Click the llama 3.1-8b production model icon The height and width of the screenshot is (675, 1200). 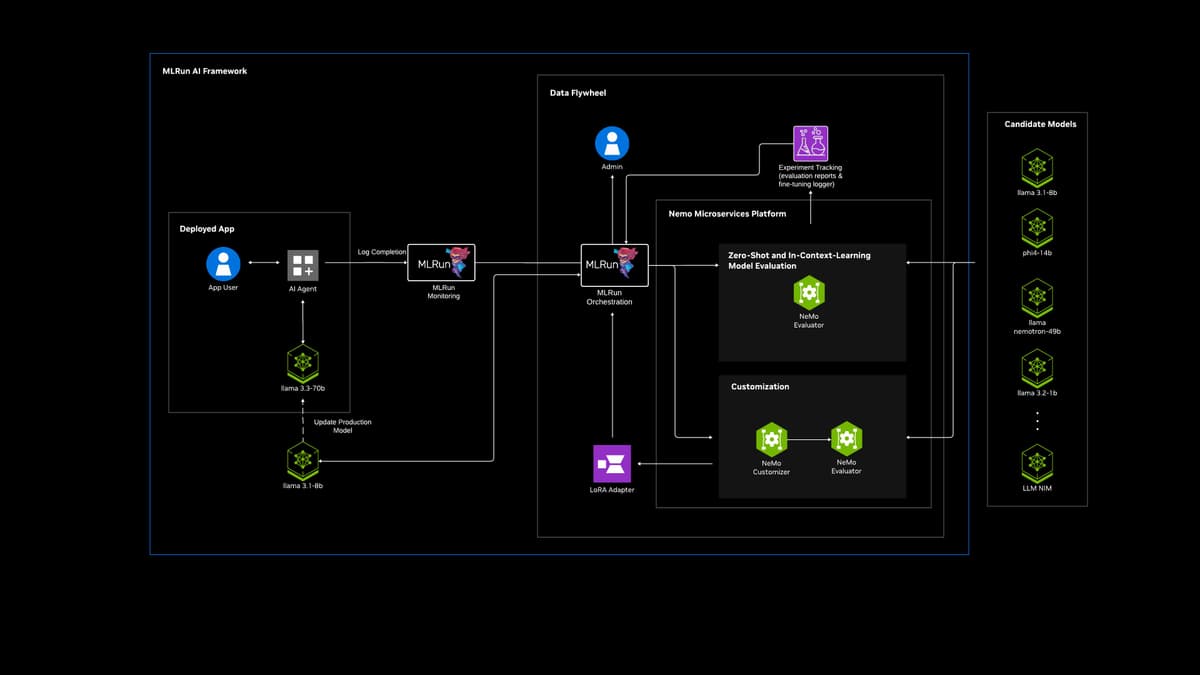coord(303,461)
